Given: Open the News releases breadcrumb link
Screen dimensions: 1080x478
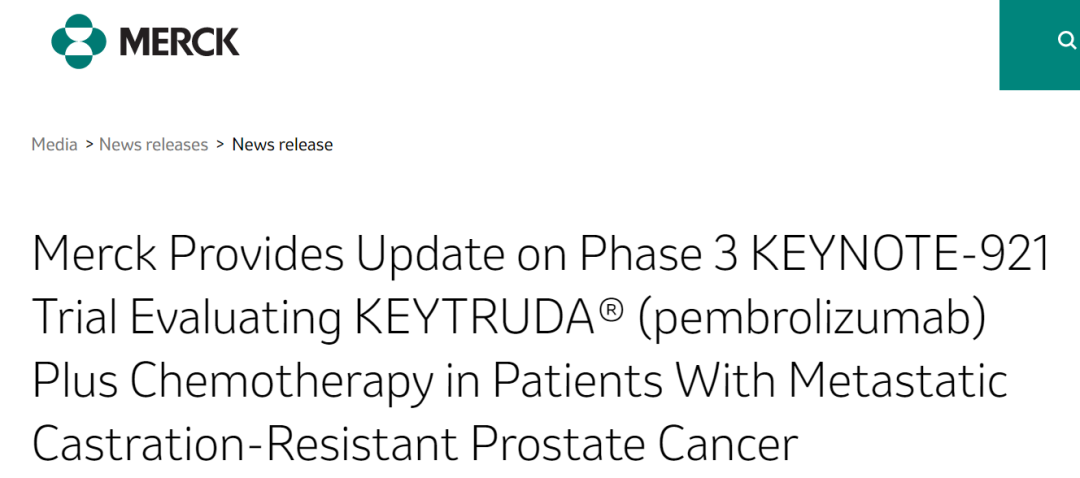Looking at the screenshot, I should (153, 144).
